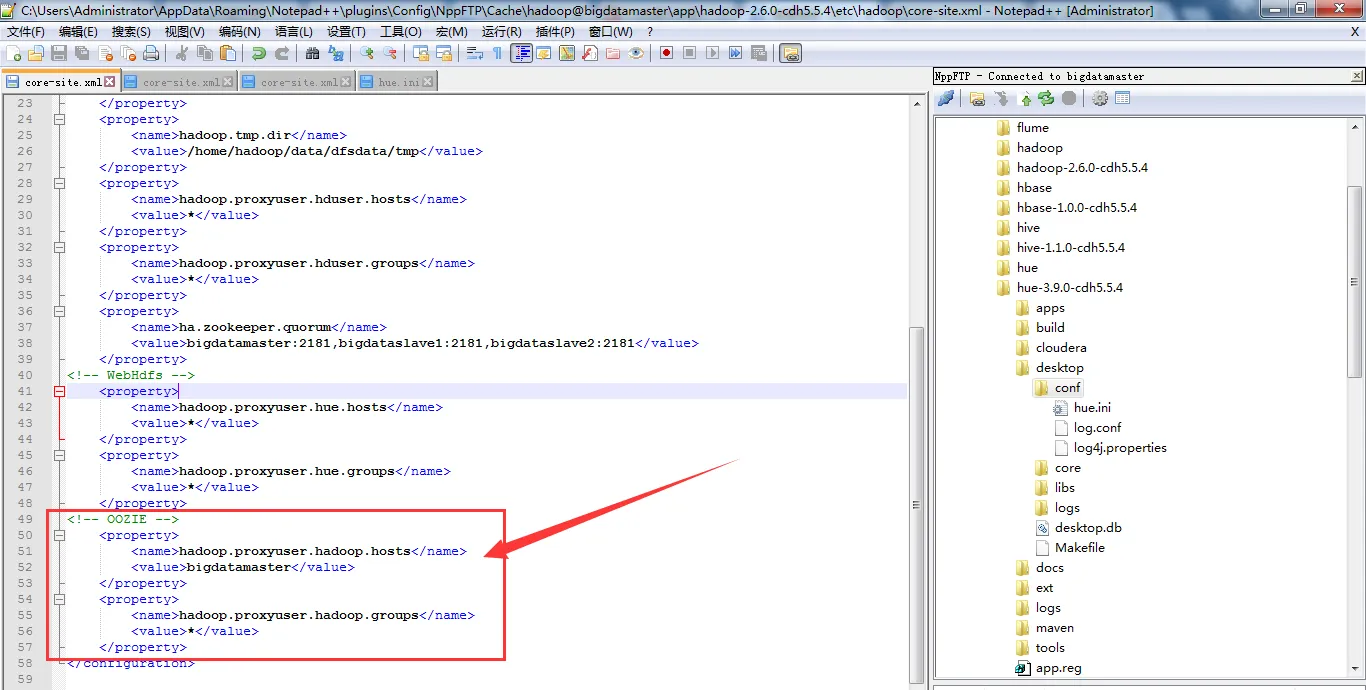
Task: Close the NppFTP panel
Action: click(1357, 76)
